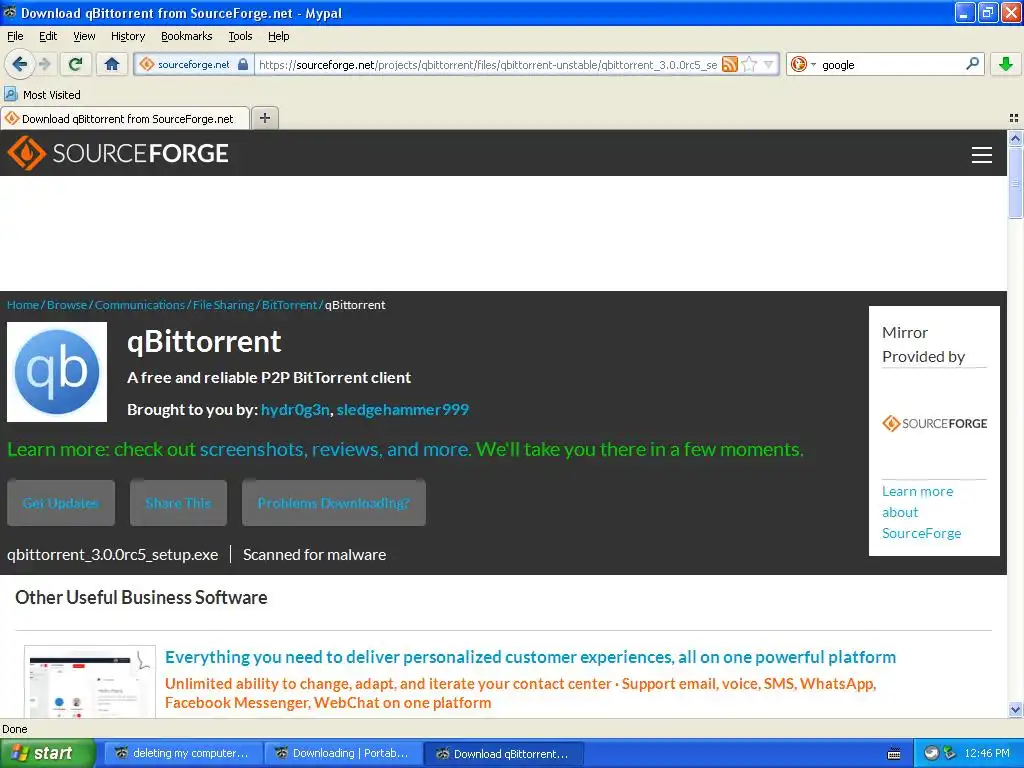
Task: Click the SourceForge mirror logo
Action: 935,423
